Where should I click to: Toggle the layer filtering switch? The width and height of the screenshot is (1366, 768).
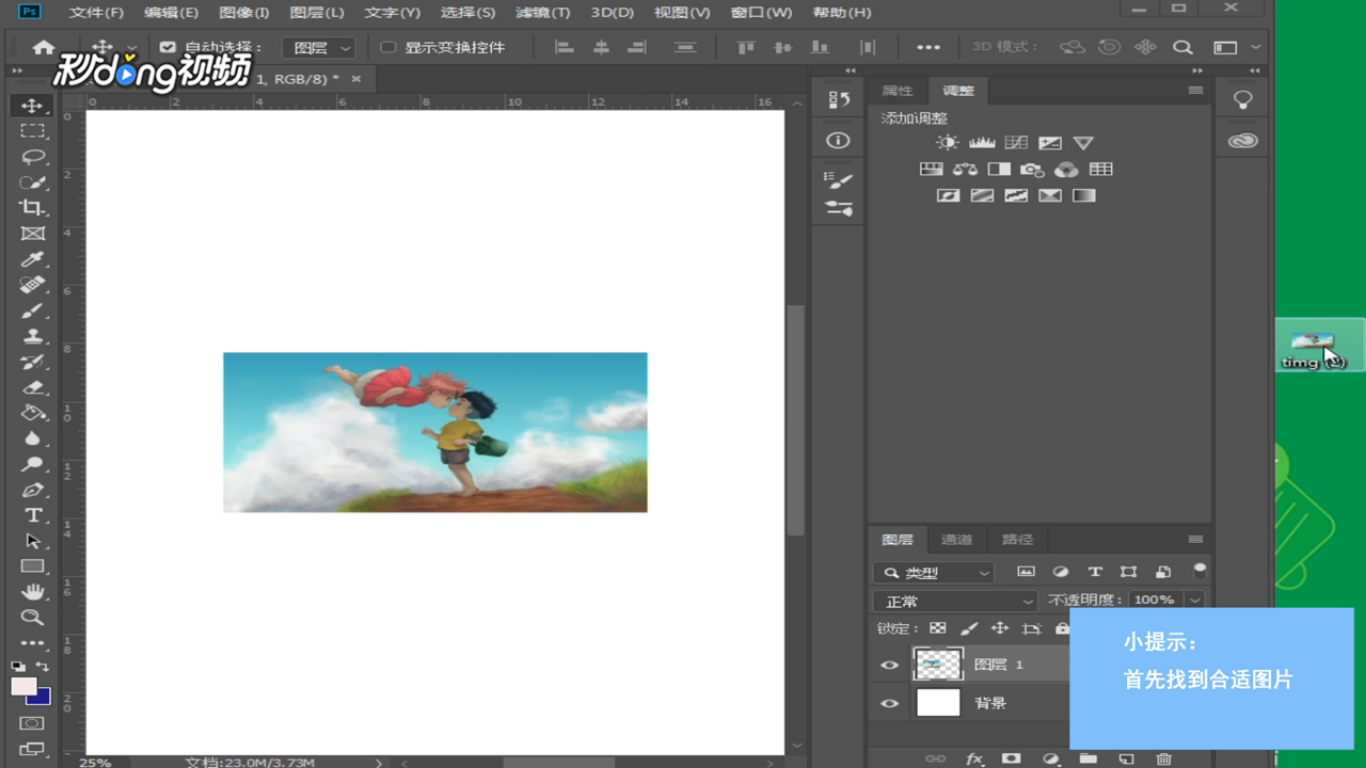pos(1199,571)
